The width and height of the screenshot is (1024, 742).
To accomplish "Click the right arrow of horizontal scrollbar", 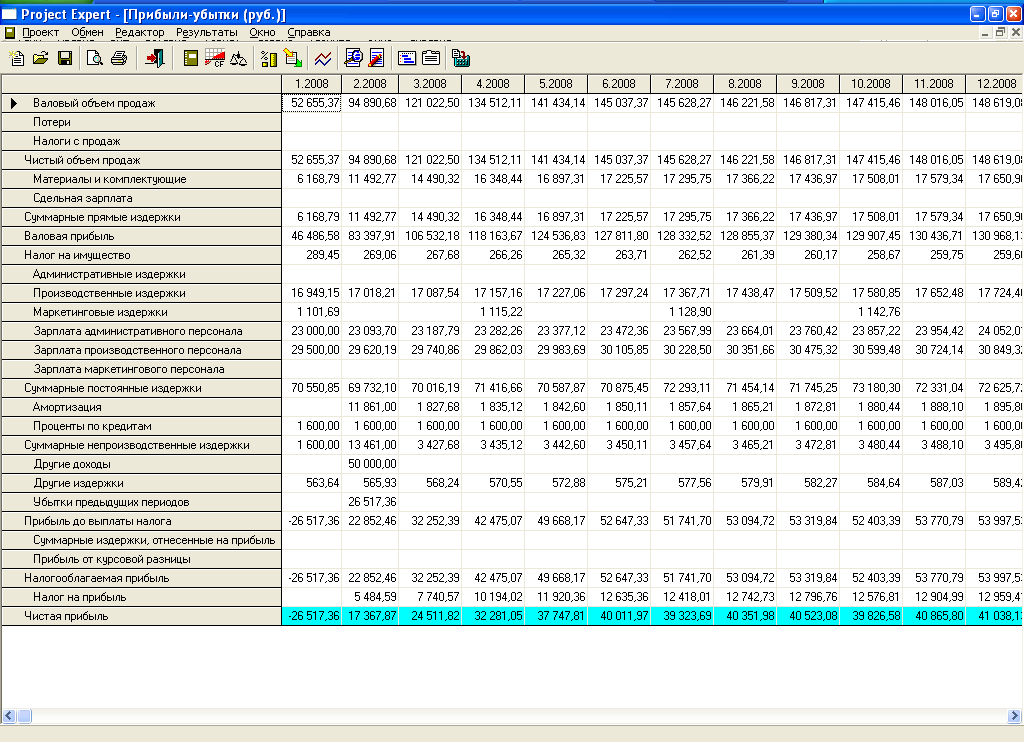I will (x=1014, y=716).
